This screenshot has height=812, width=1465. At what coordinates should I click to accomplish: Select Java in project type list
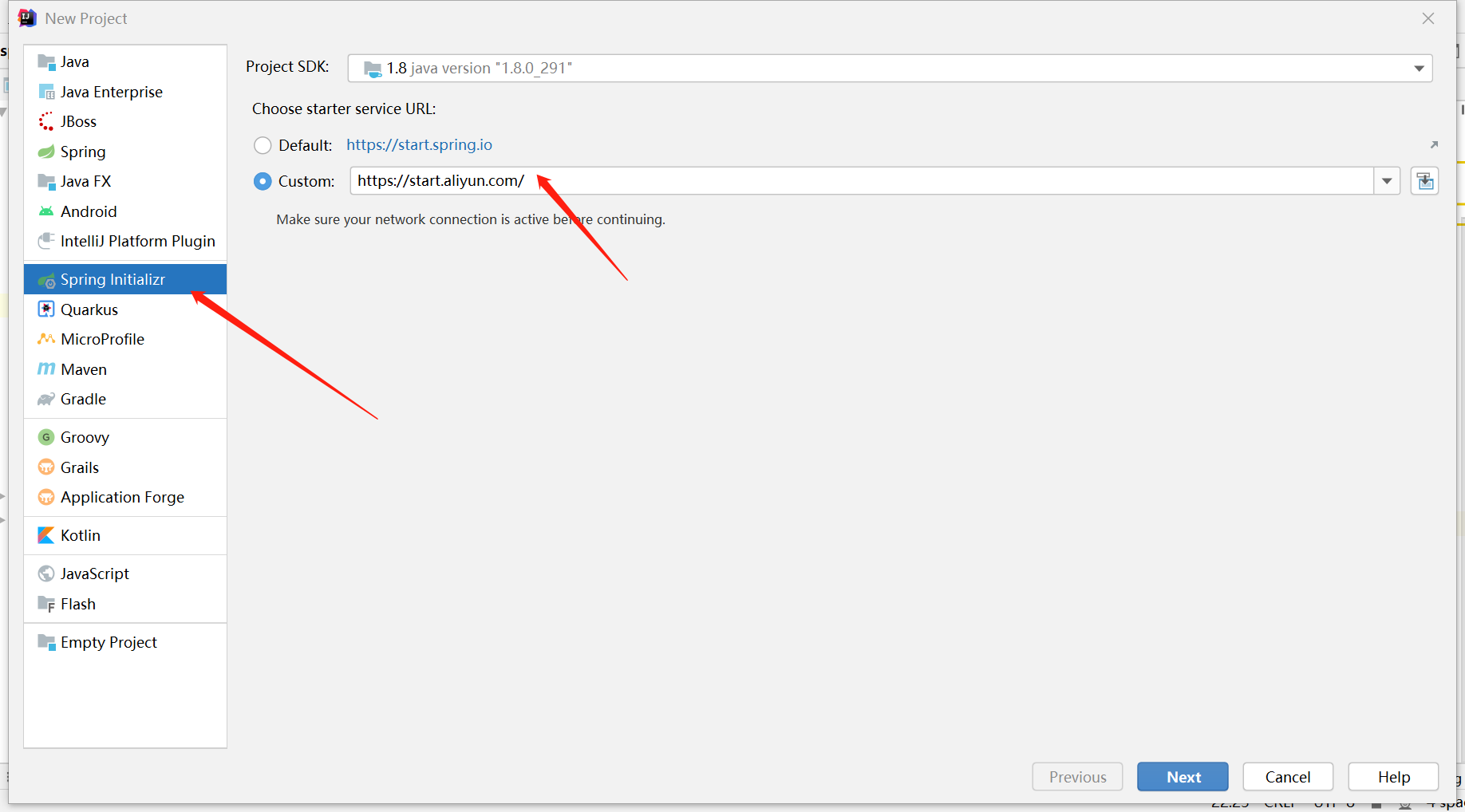tap(125, 62)
